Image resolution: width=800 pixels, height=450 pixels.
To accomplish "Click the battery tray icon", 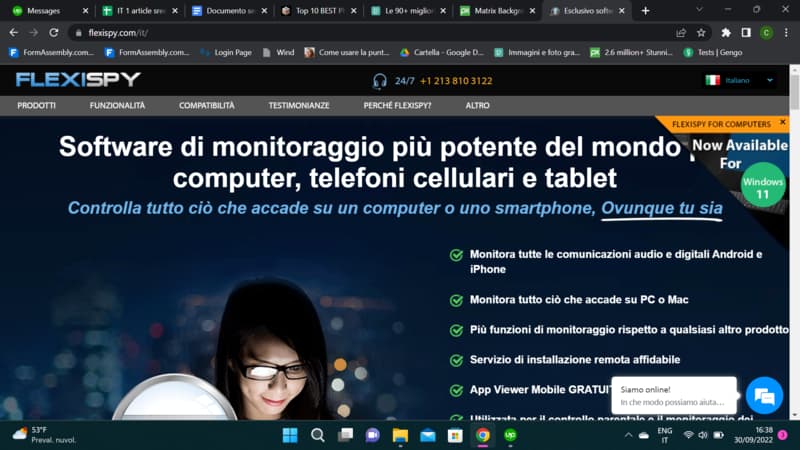I will click(x=719, y=435).
